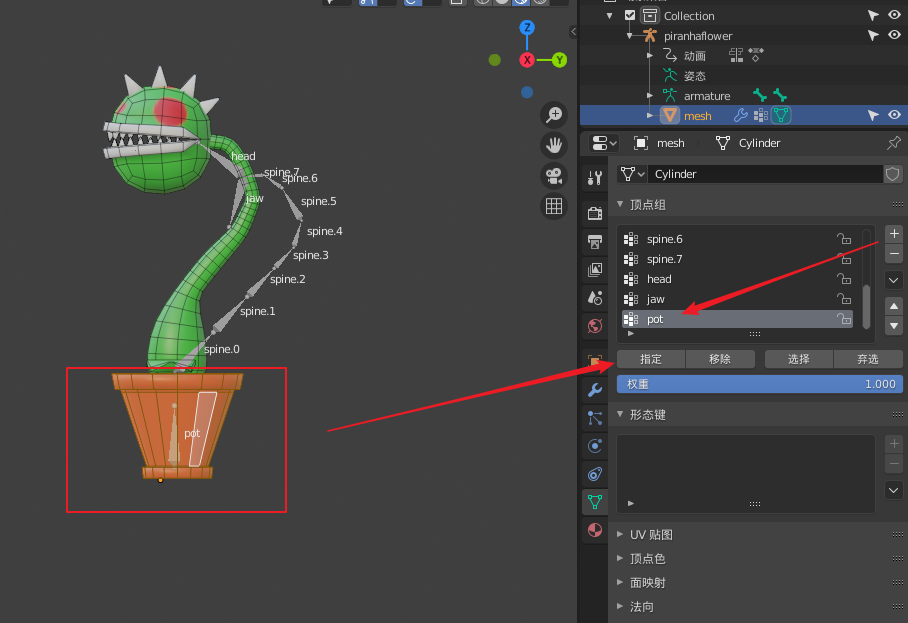Open the World properties globe tab
Viewport: 908px width, 623px height.
pos(595,326)
